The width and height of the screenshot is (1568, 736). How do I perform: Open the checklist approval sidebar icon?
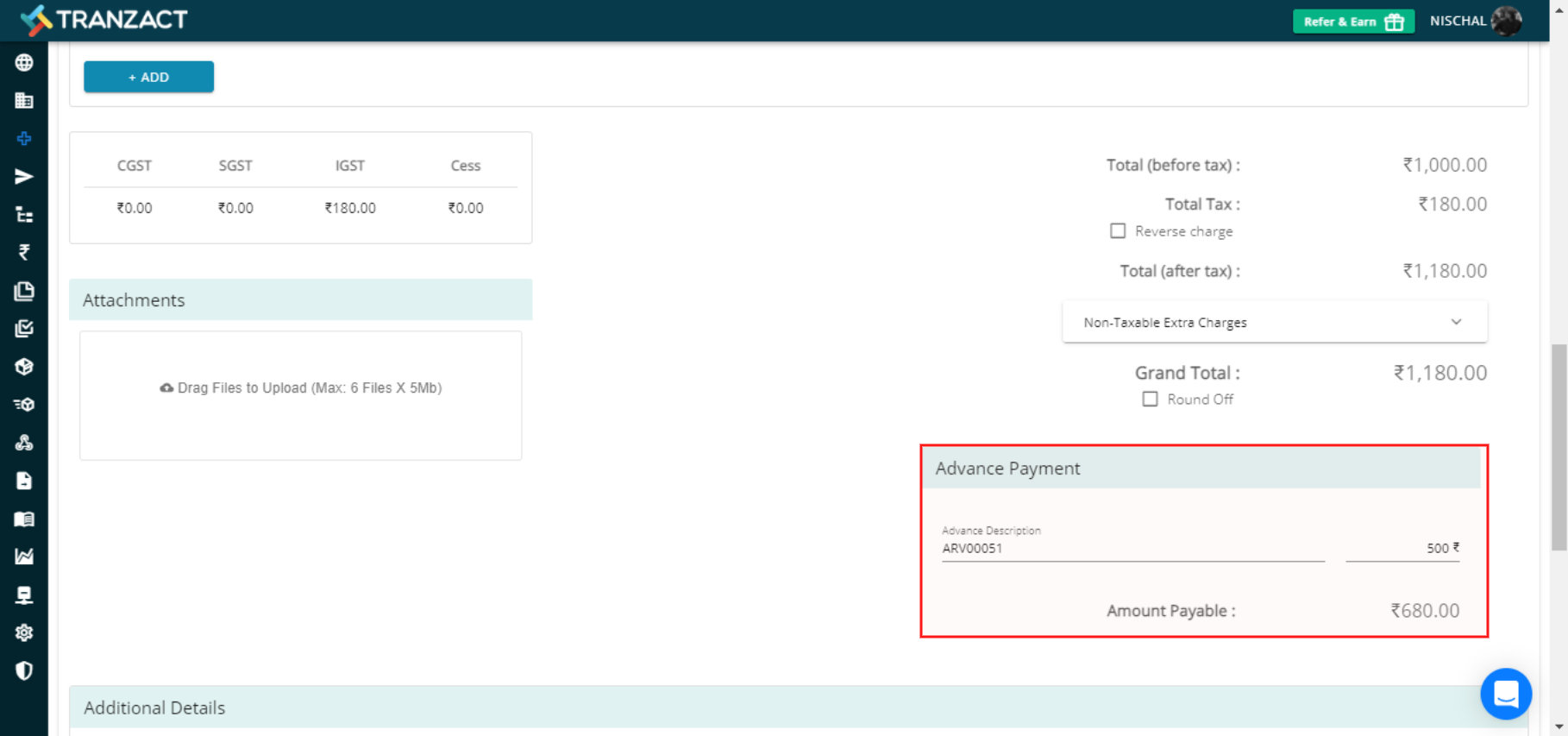(24, 329)
